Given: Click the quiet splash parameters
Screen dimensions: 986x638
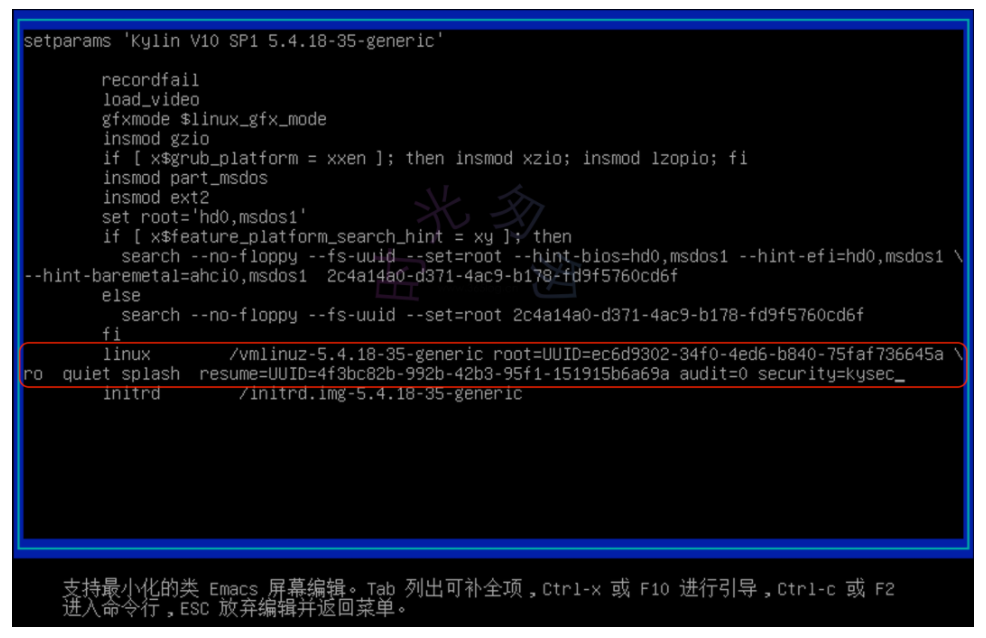Looking at the screenshot, I should 121,374.
